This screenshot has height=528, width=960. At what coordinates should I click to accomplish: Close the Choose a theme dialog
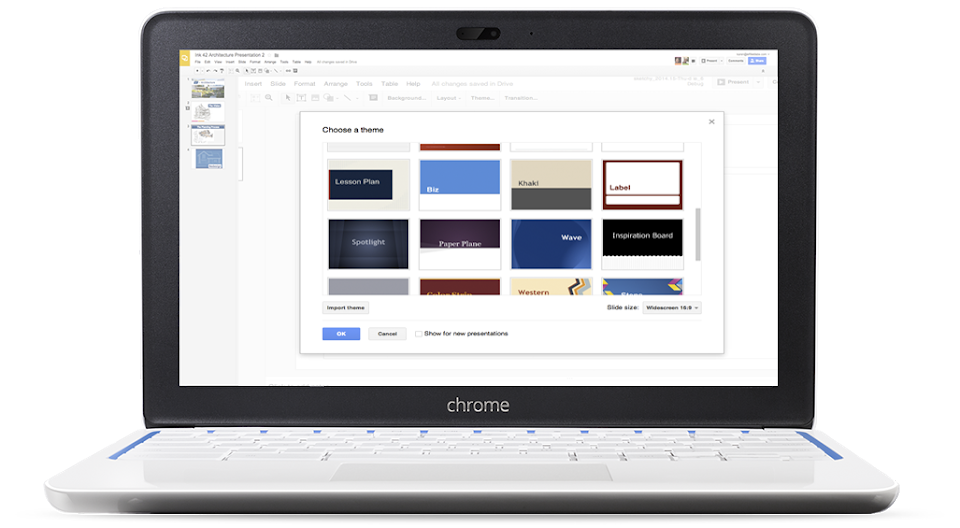point(711,122)
